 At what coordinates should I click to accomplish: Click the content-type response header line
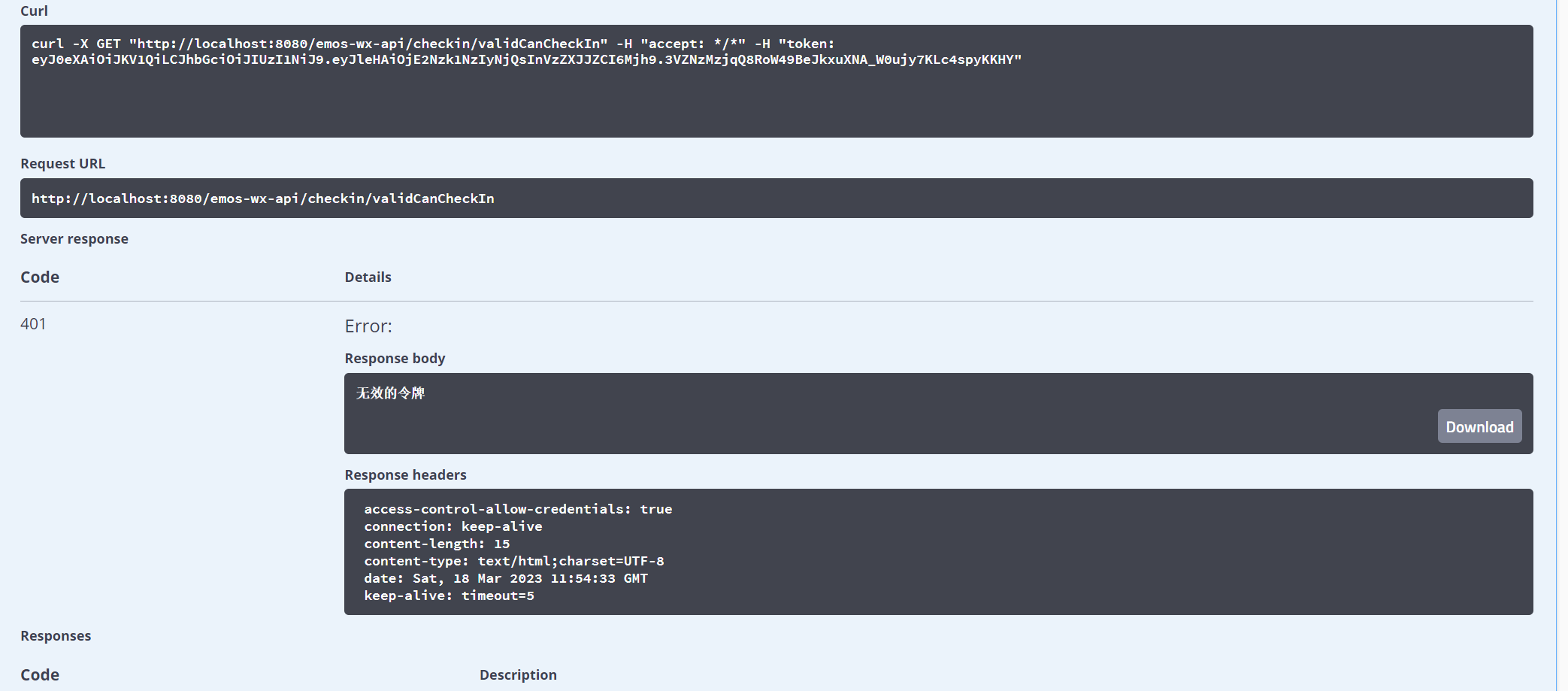(514, 561)
